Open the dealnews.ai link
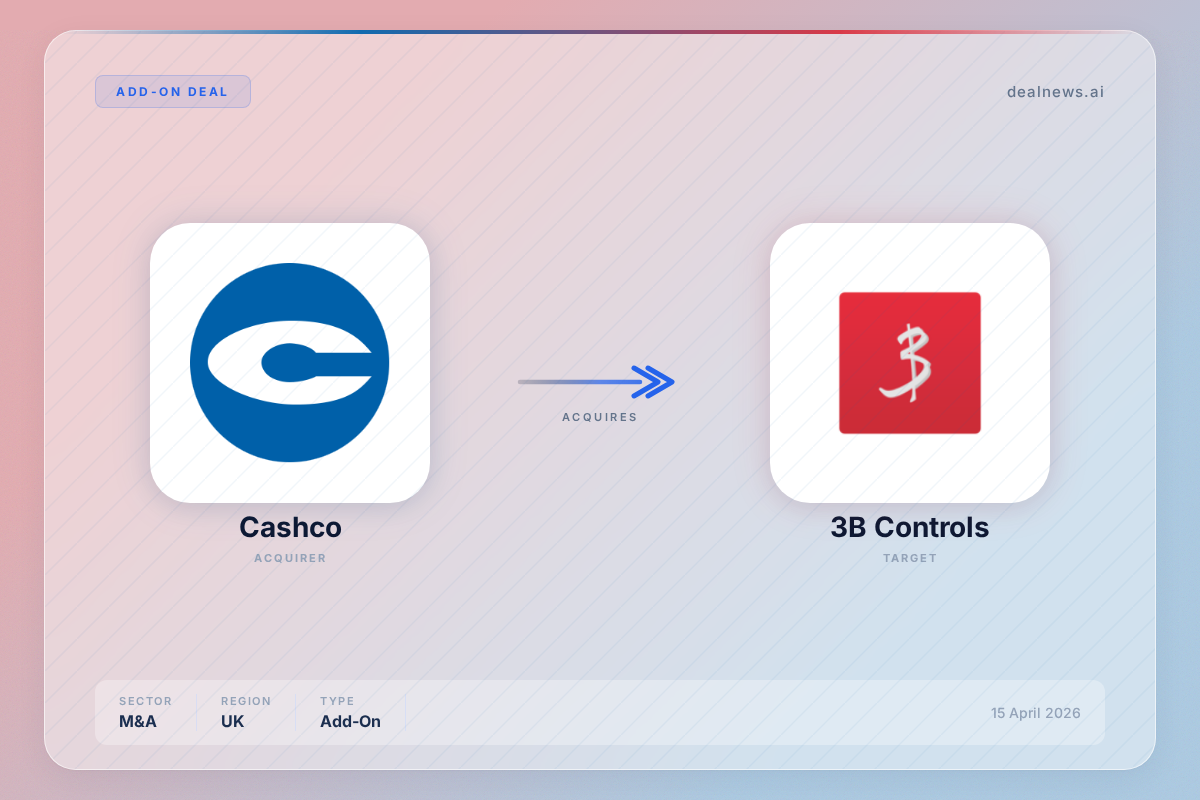Image resolution: width=1200 pixels, height=800 pixels. pos(1055,92)
